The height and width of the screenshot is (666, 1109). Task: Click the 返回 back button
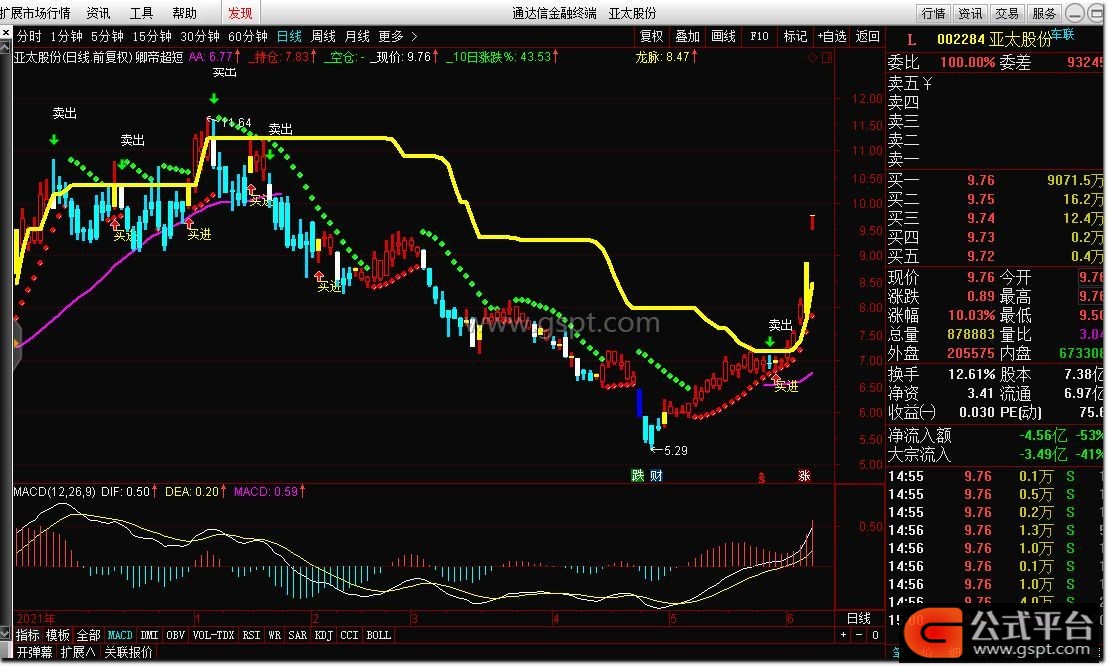tap(868, 36)
